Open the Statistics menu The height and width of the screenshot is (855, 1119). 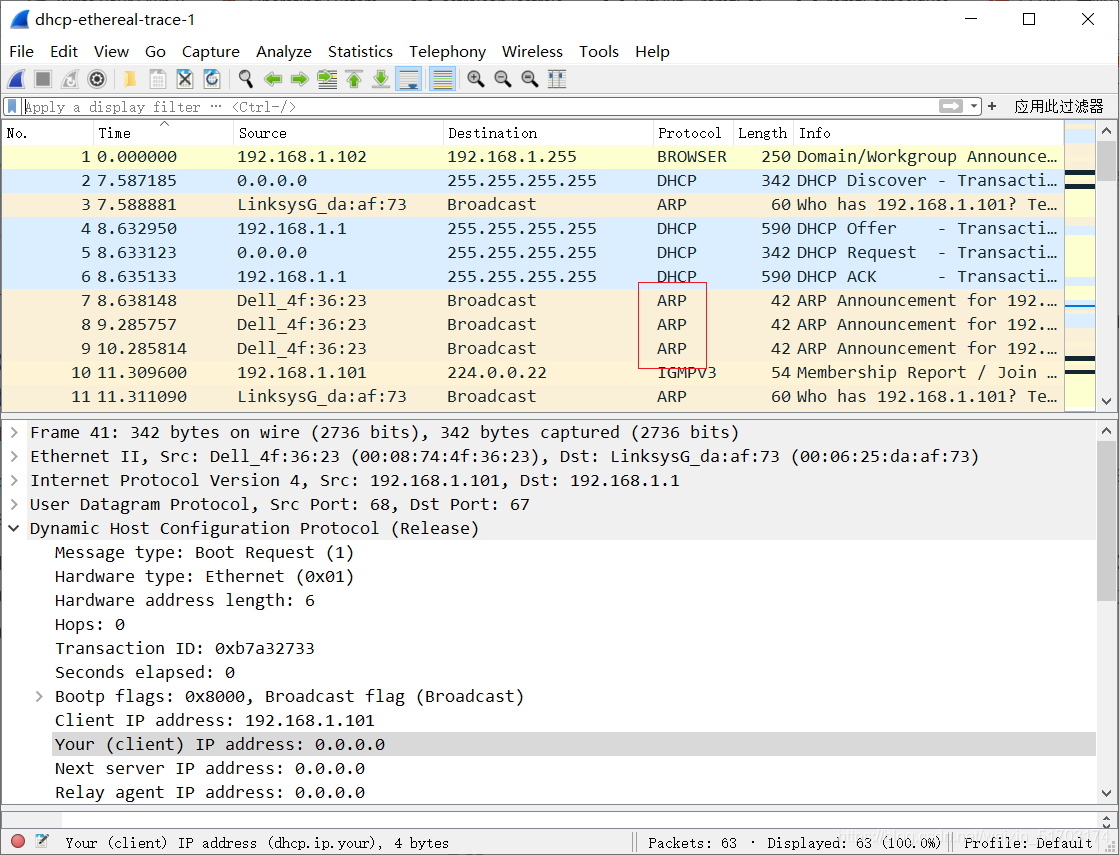pos(360,51)
